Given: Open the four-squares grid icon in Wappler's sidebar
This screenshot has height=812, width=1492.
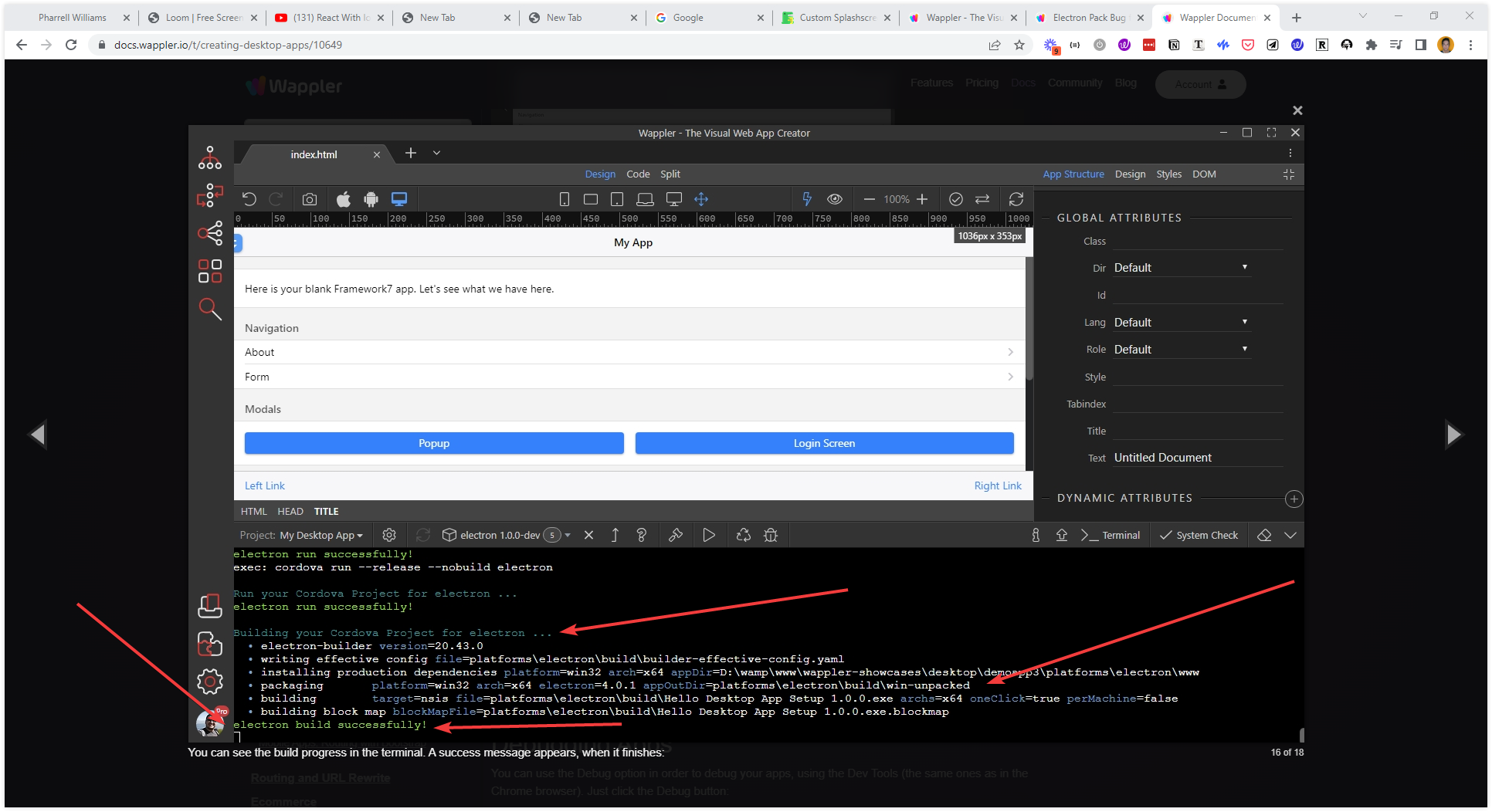Looking at the screenshot, I should 209,271.
